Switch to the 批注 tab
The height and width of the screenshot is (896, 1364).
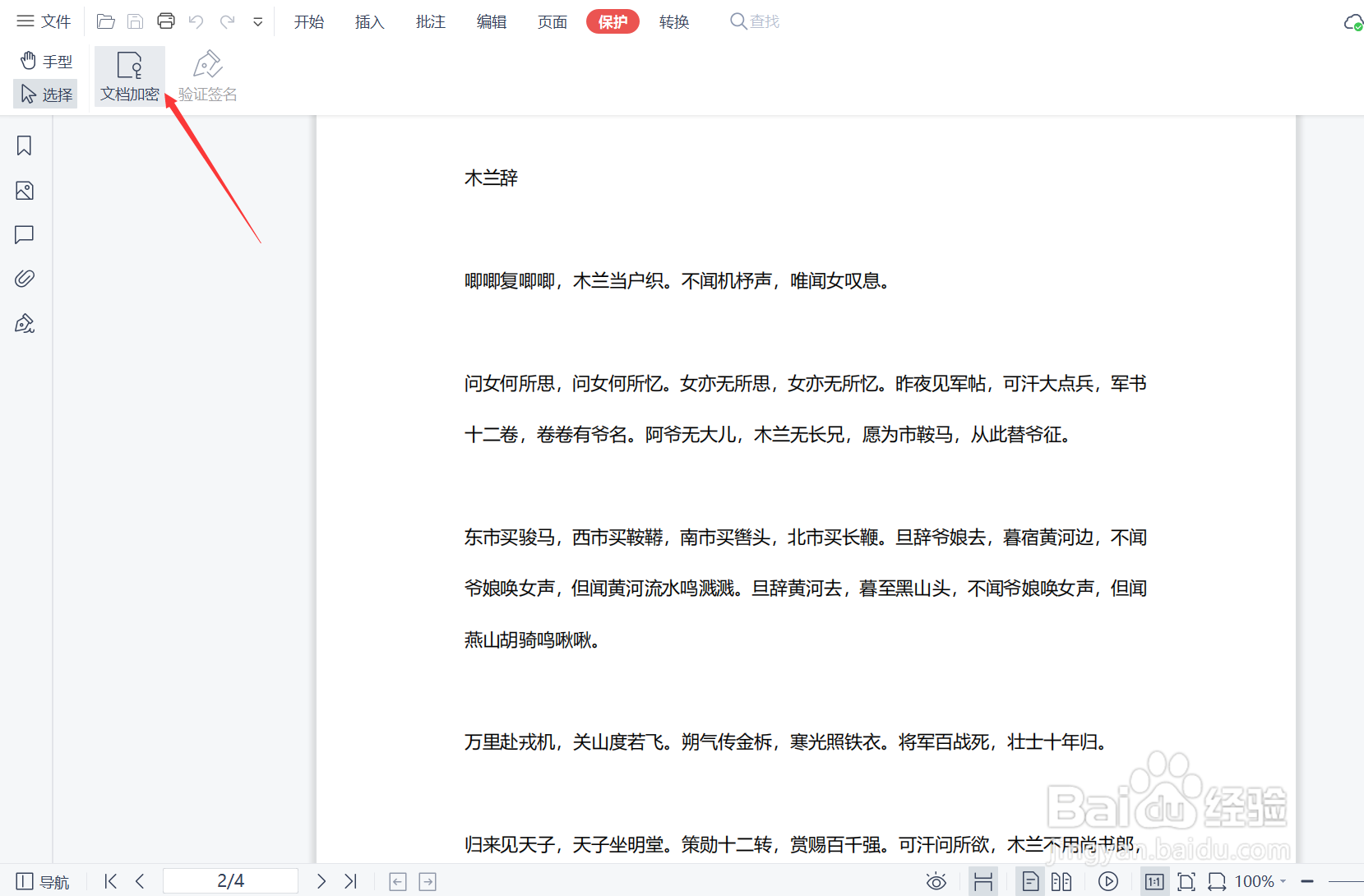pos(431,22)
